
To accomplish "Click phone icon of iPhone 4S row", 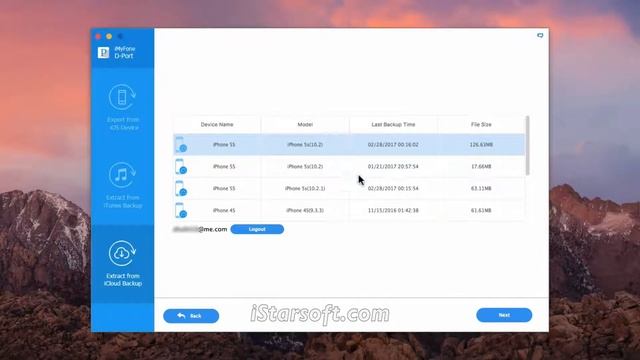I will pos(180,210).
